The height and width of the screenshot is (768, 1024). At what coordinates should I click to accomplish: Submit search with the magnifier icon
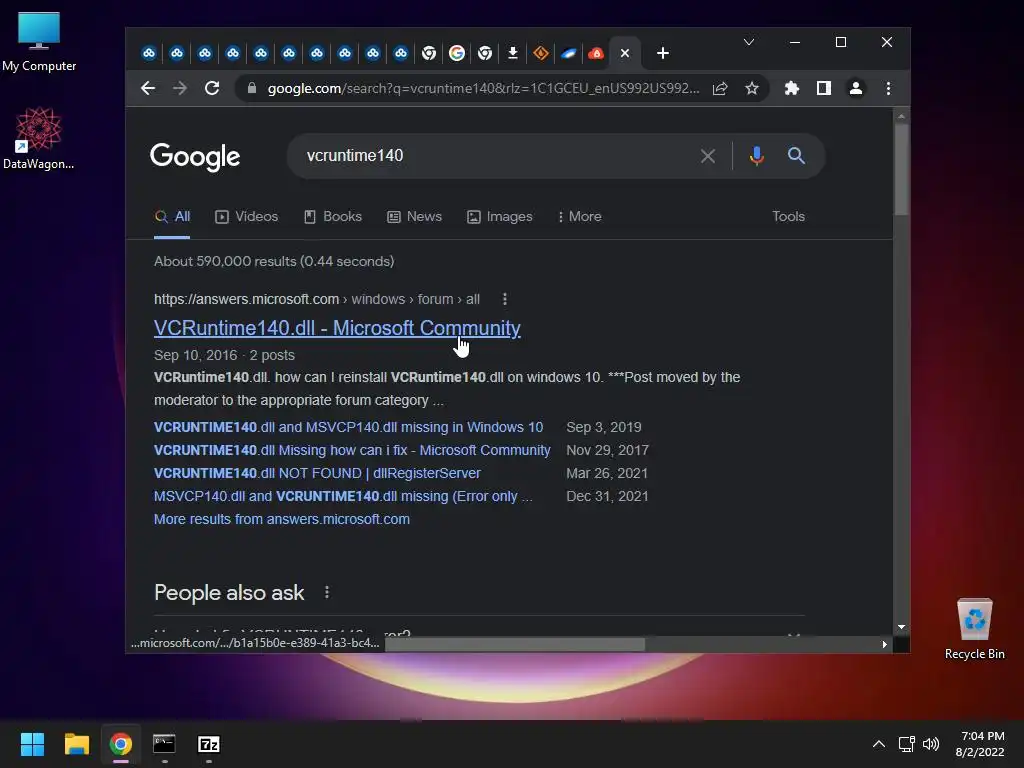tap(796, 155)
